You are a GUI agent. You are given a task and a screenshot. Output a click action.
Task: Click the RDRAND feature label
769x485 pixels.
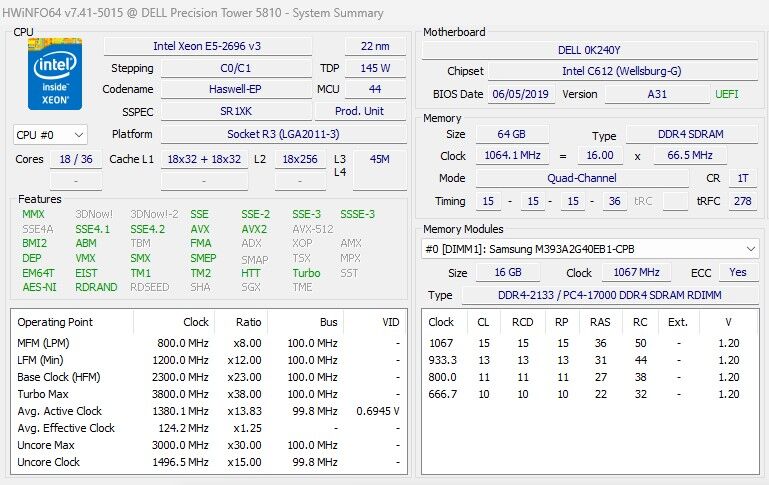tap(96, 287)
